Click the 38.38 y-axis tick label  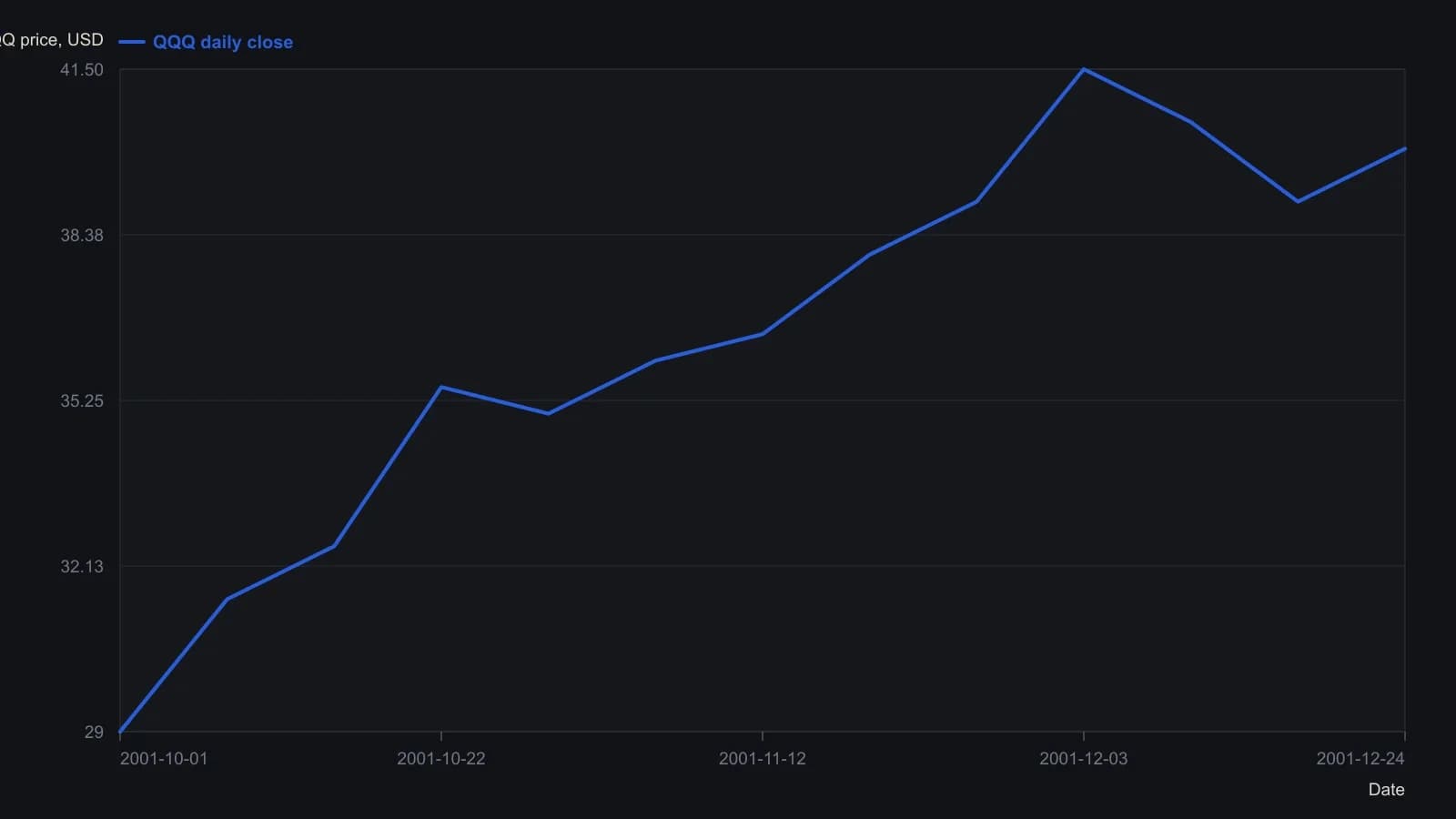pyautogui.click(x=82, y=236)
